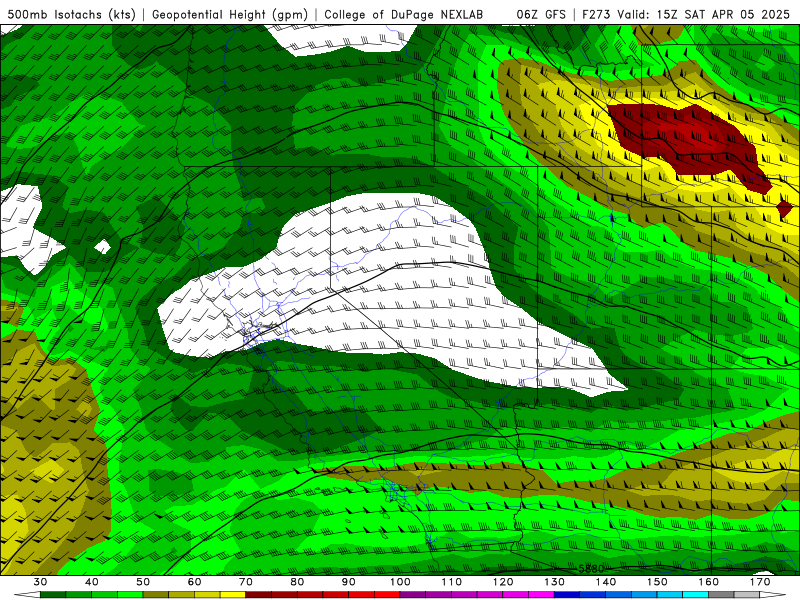
Task: Click the left arrow end of the colorbar
Action: tap(27, 595)
